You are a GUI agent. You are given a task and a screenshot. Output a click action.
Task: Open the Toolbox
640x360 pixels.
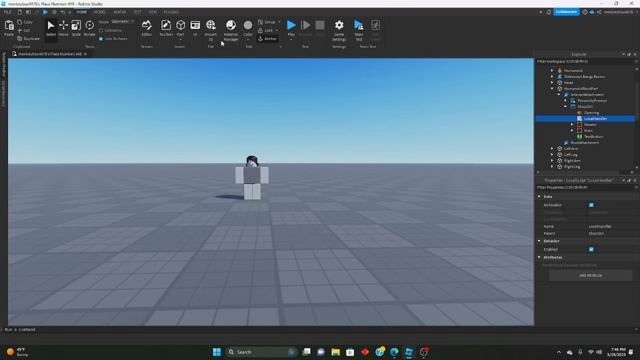166,29
